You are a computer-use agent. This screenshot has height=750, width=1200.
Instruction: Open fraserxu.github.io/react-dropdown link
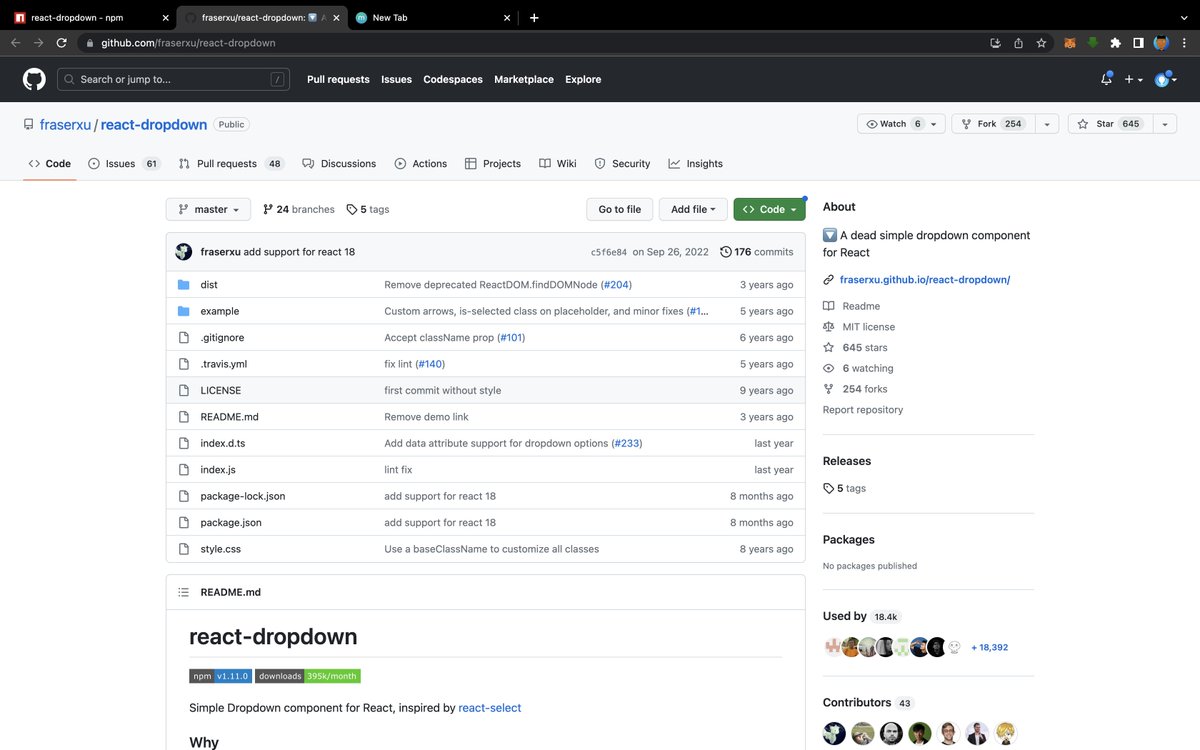(925, 280)
